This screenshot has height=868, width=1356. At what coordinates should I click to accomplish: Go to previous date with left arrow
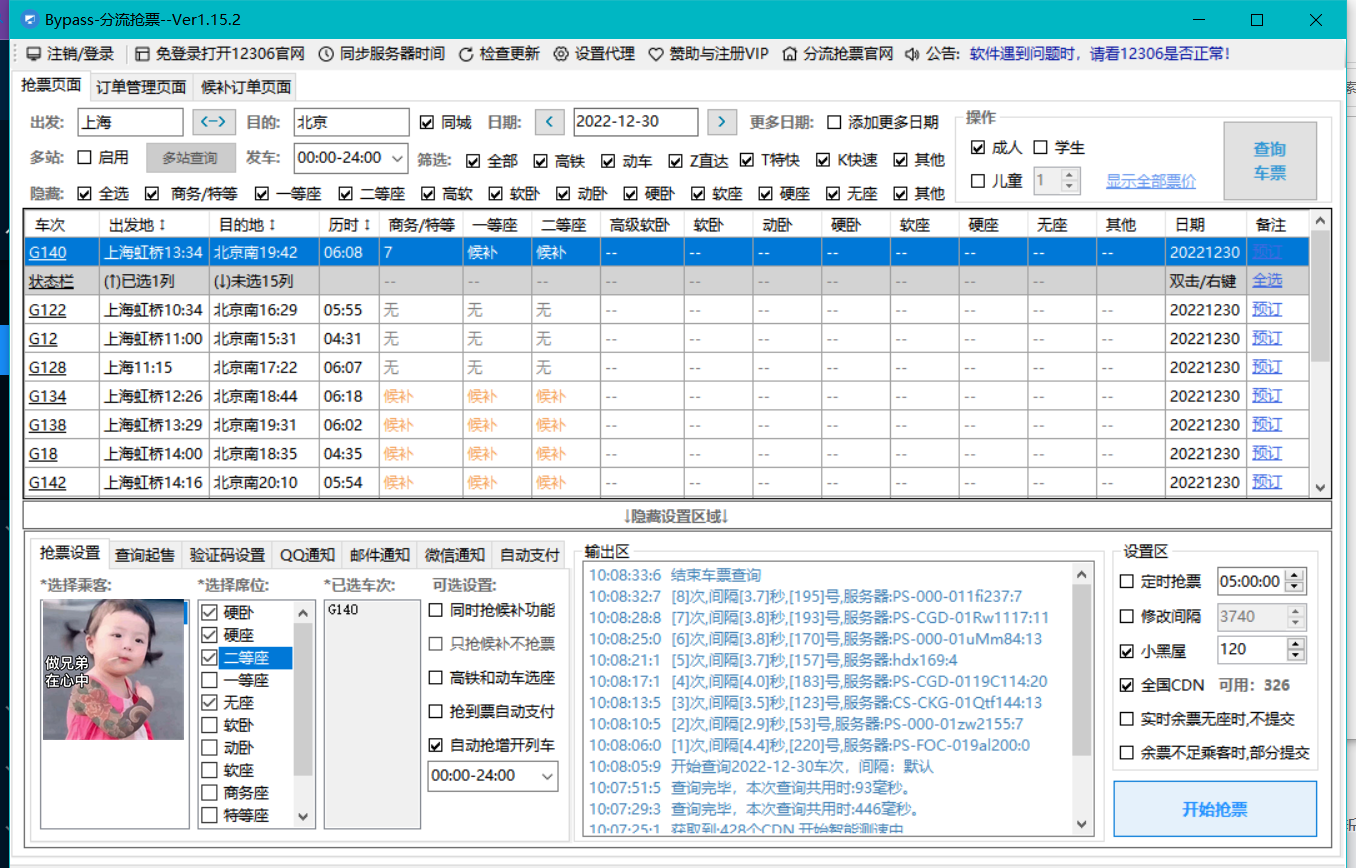550,122
